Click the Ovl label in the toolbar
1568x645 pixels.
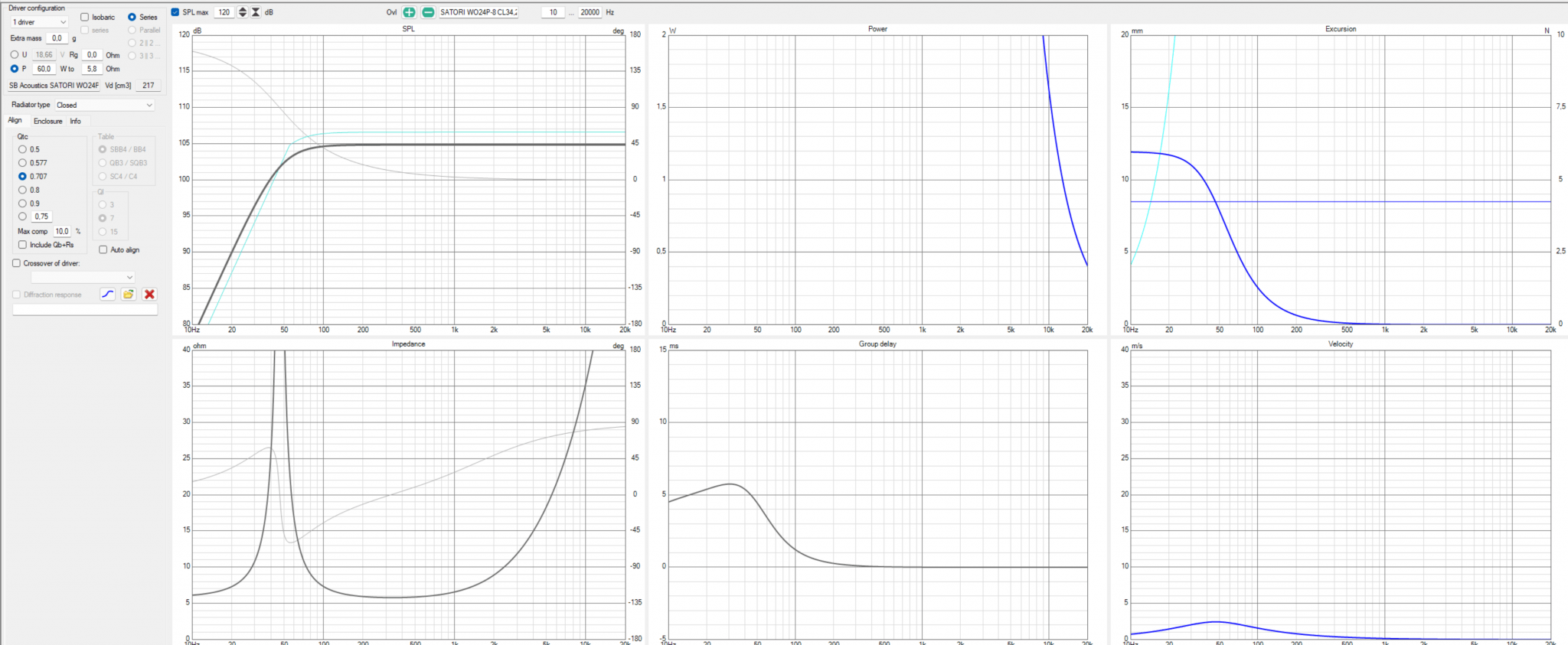[x=392, y=12]
